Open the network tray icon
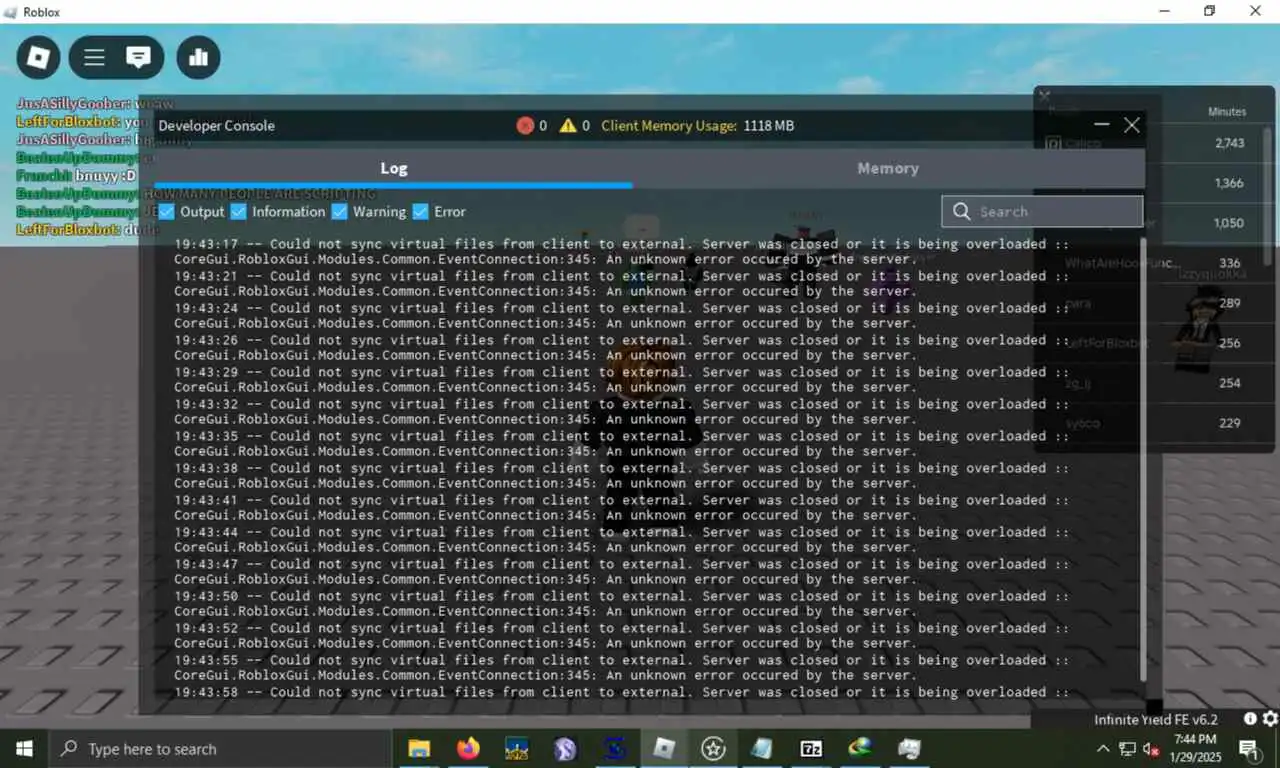 [x=1127, y=749]
